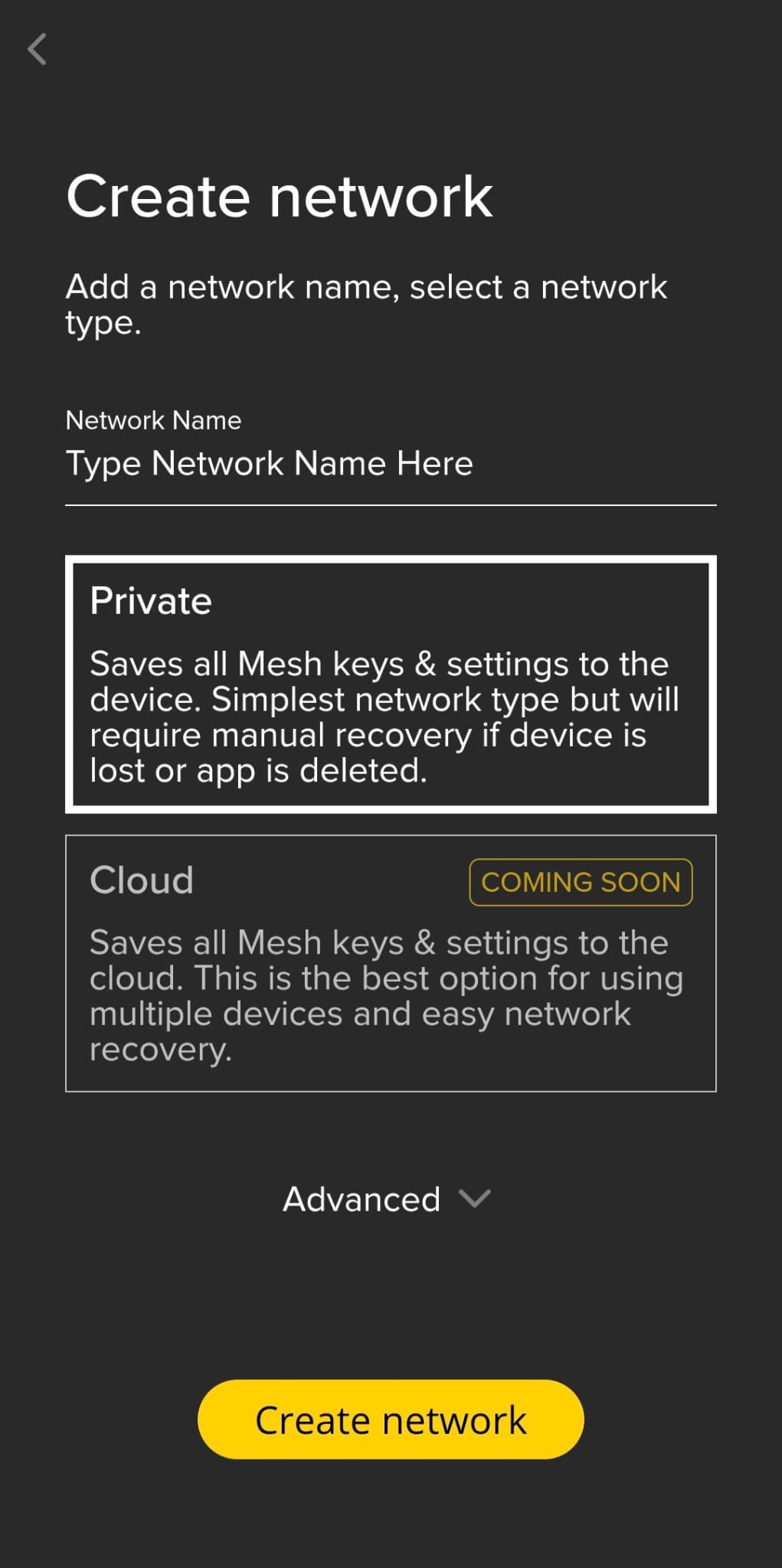Open Advanced settings by its label

pos(362,1199)
